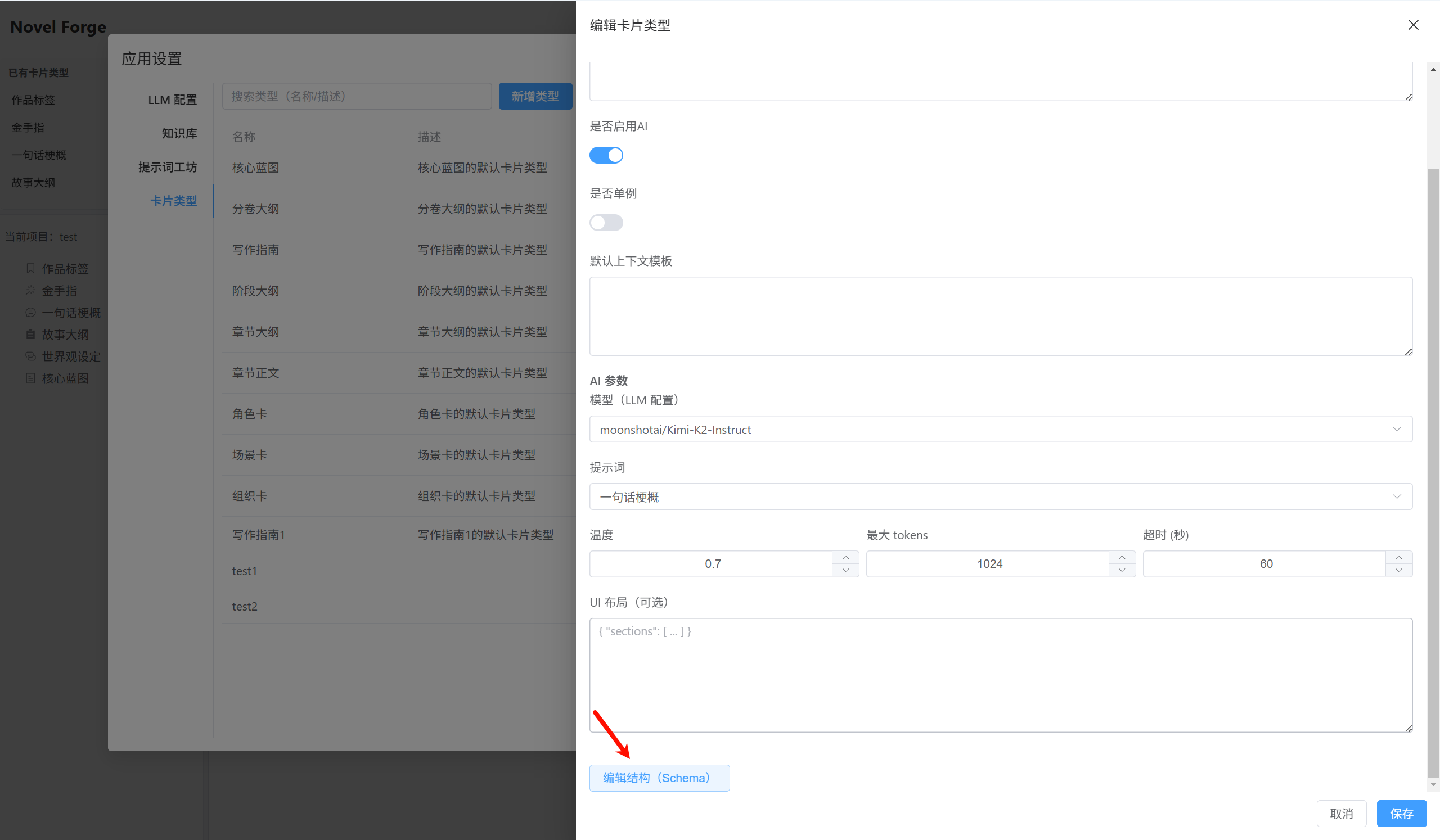Select 写作指南 row in card type table
This screenshot has width=1440, height=840.
point(399,250)
